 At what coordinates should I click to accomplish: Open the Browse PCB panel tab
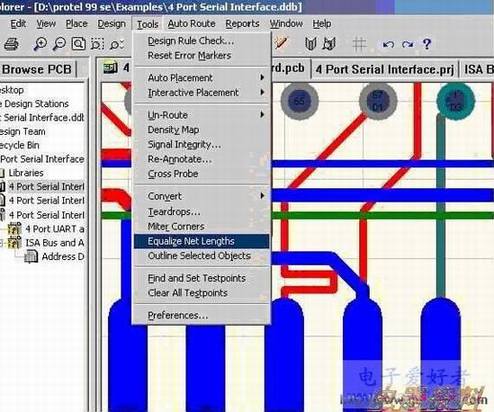[37, 69]
